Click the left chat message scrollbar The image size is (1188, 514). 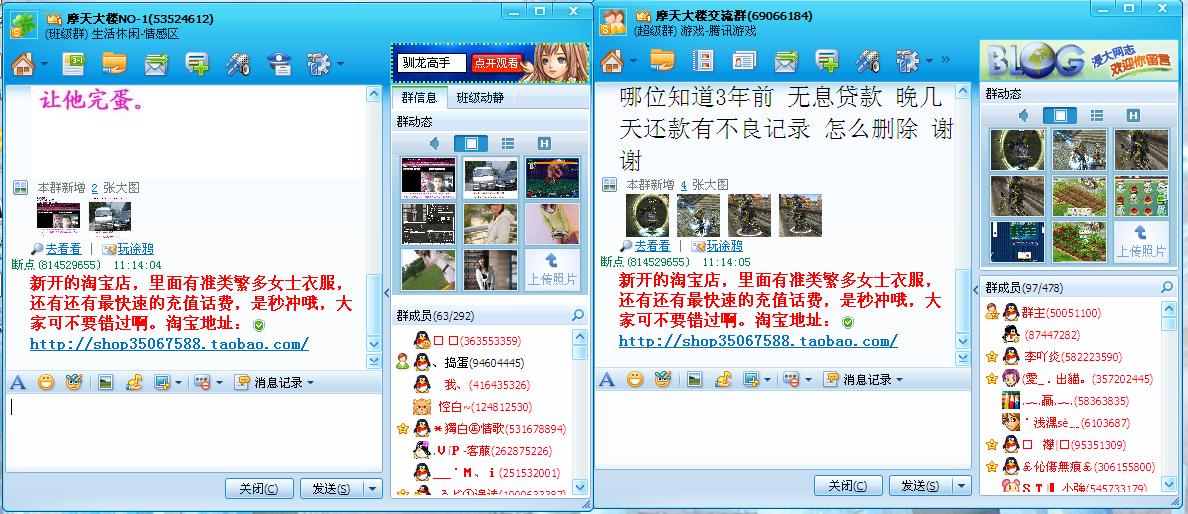pyautogui.click(x=374, y=218)
